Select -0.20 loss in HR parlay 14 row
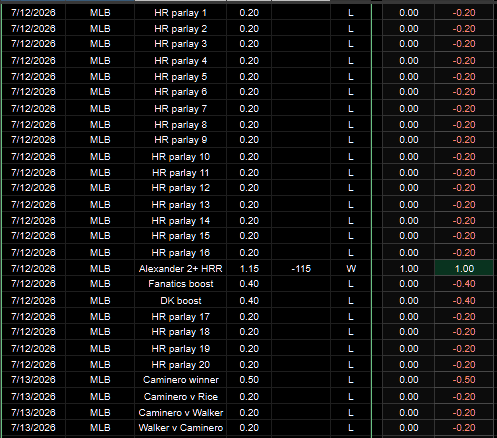 (x=464, y=221)
